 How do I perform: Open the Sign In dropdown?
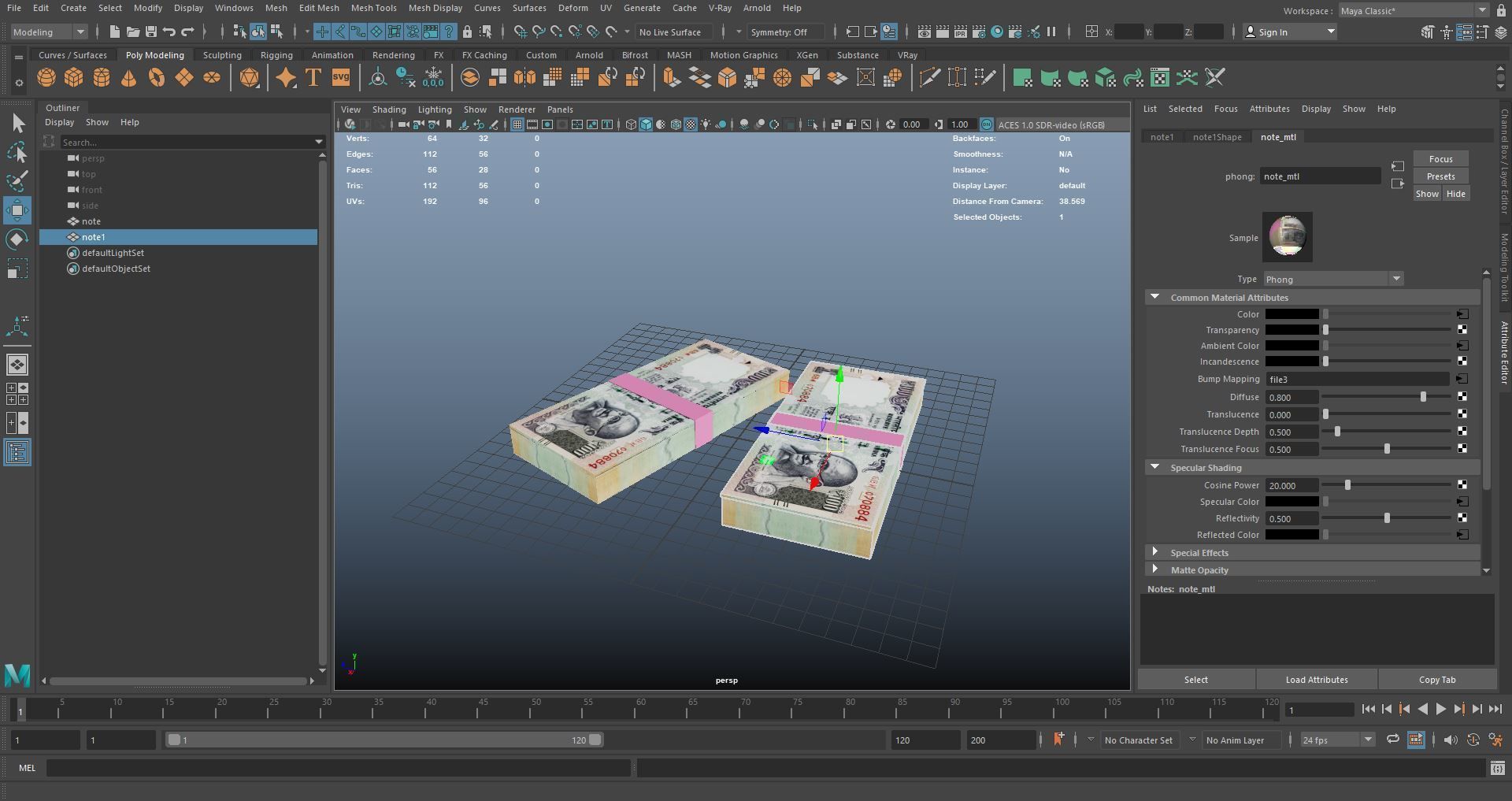coord(1290,32)
